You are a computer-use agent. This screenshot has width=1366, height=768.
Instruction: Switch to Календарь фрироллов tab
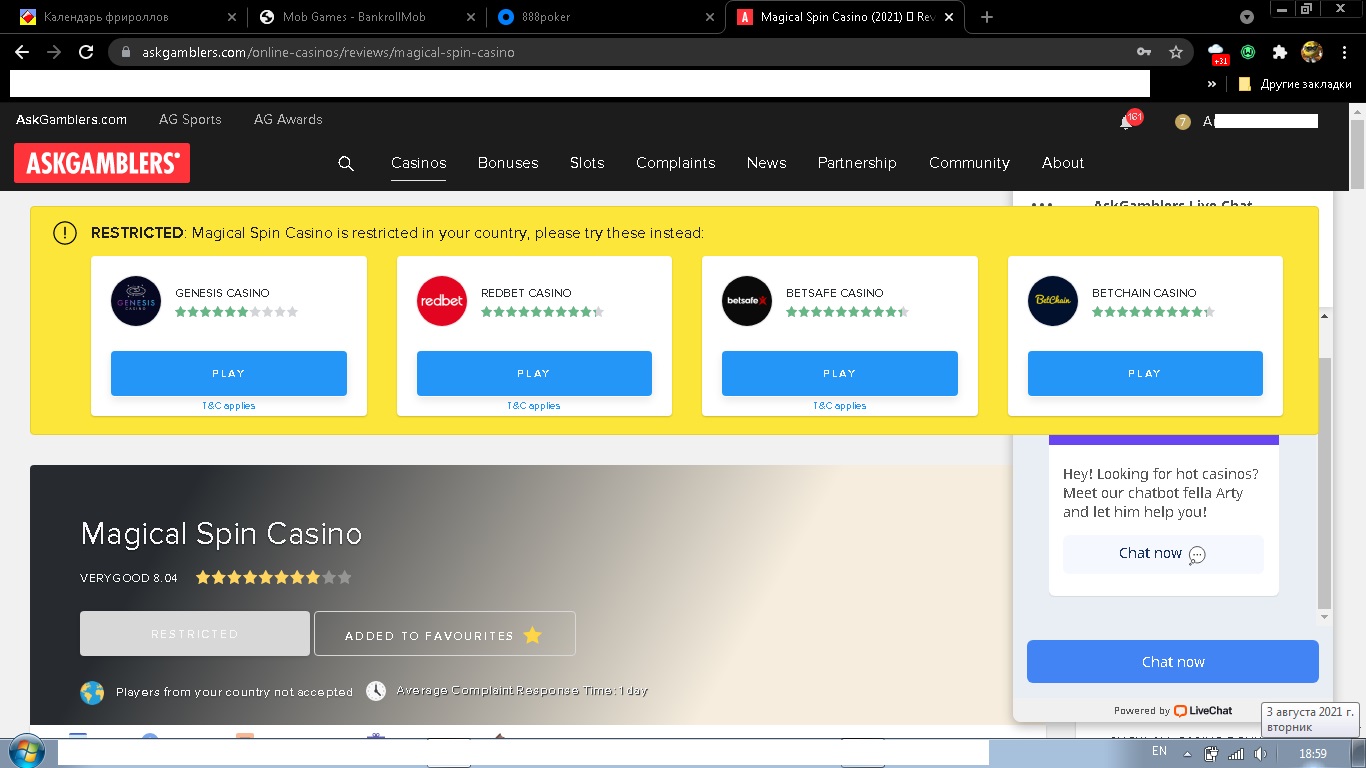pyautogui.click(x=124, y=17)
